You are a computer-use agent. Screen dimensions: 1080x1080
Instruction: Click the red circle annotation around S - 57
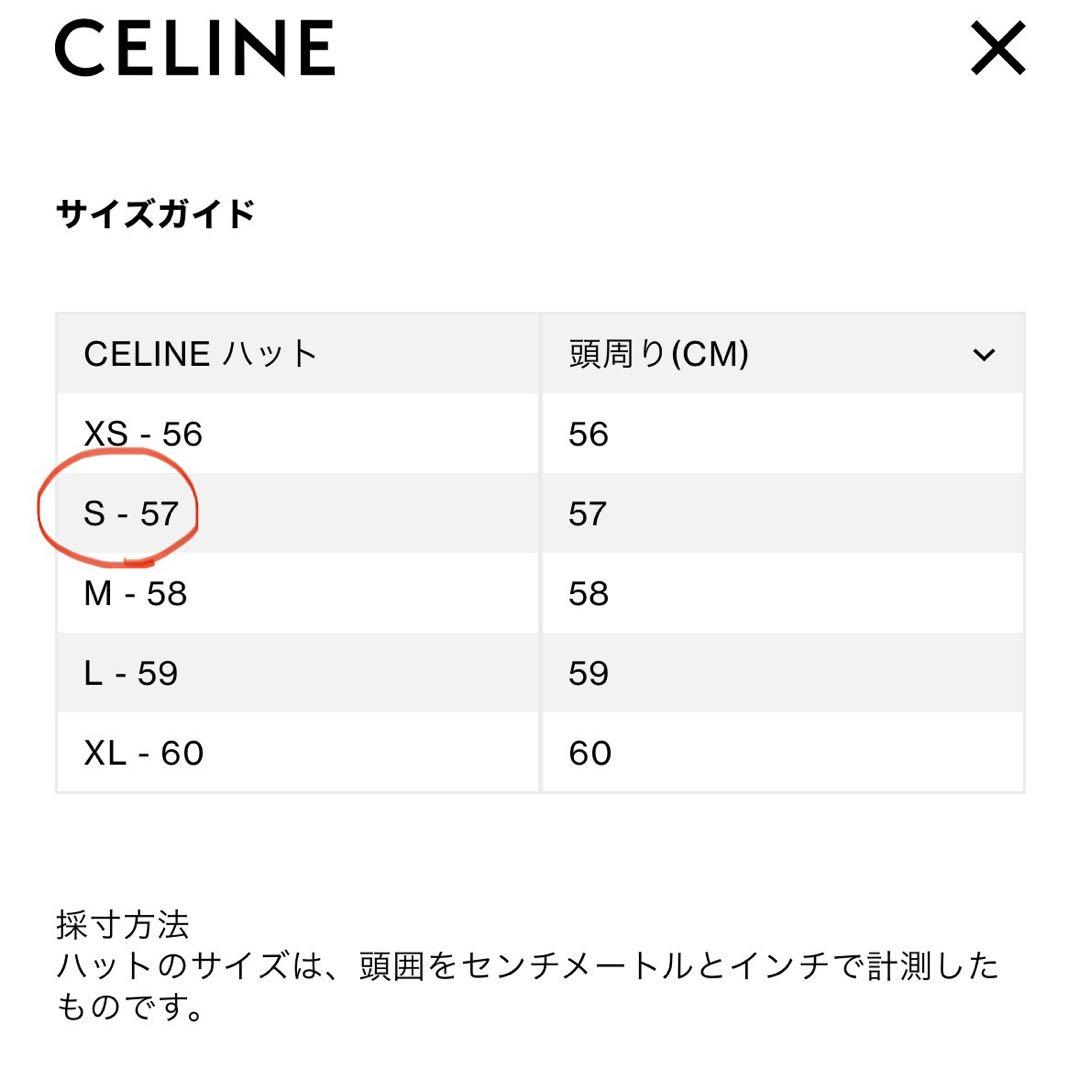click(117, 510)
